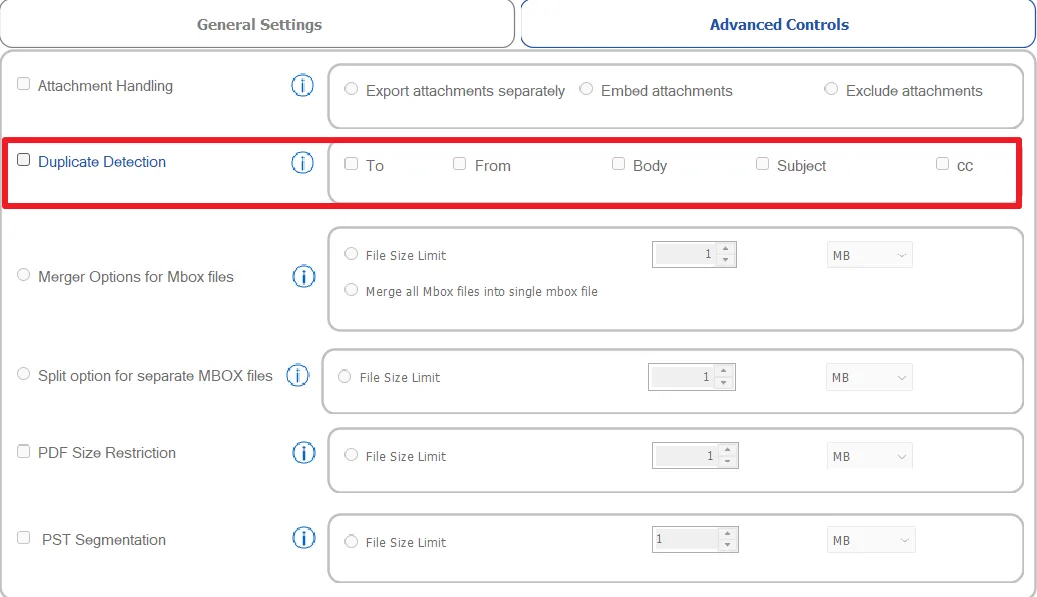This screenshot has width=1037, height=597.
Task: Open PDF Size Restriction info icon
Action: (x=304, y=453)
